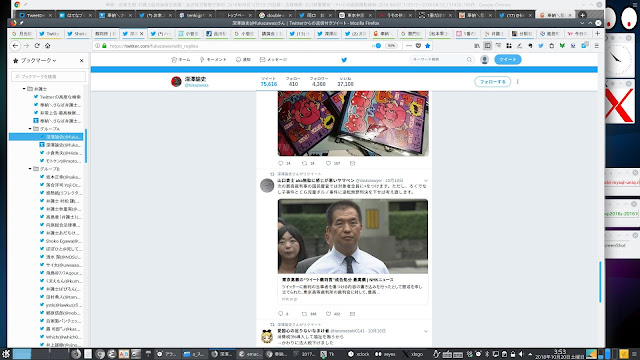Open the highlighted 深澤諭史 bookmark entry
The image size is (640, 360).
(x=47, y=137)
